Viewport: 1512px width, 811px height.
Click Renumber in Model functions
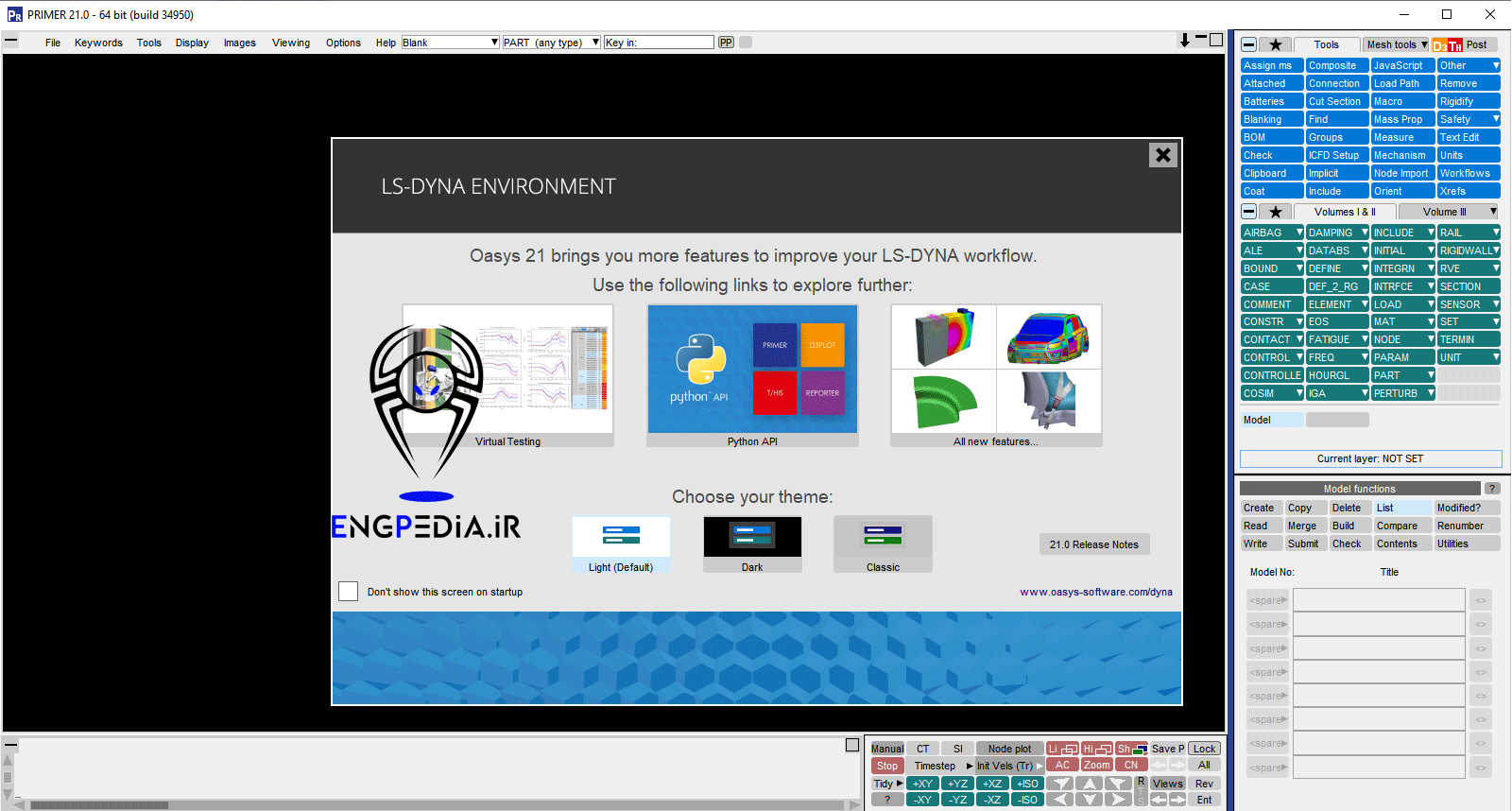[x=1467, y=526]
